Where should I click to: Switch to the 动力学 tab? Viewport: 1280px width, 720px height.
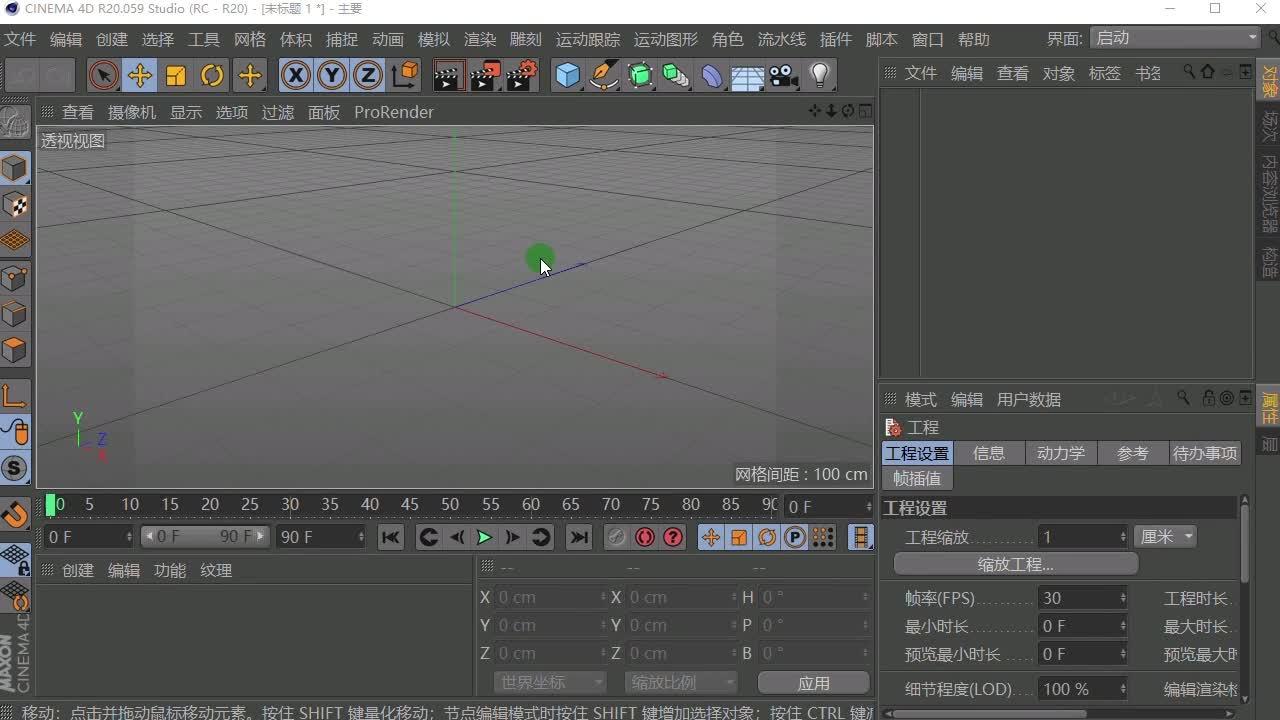coord(1061,453)
